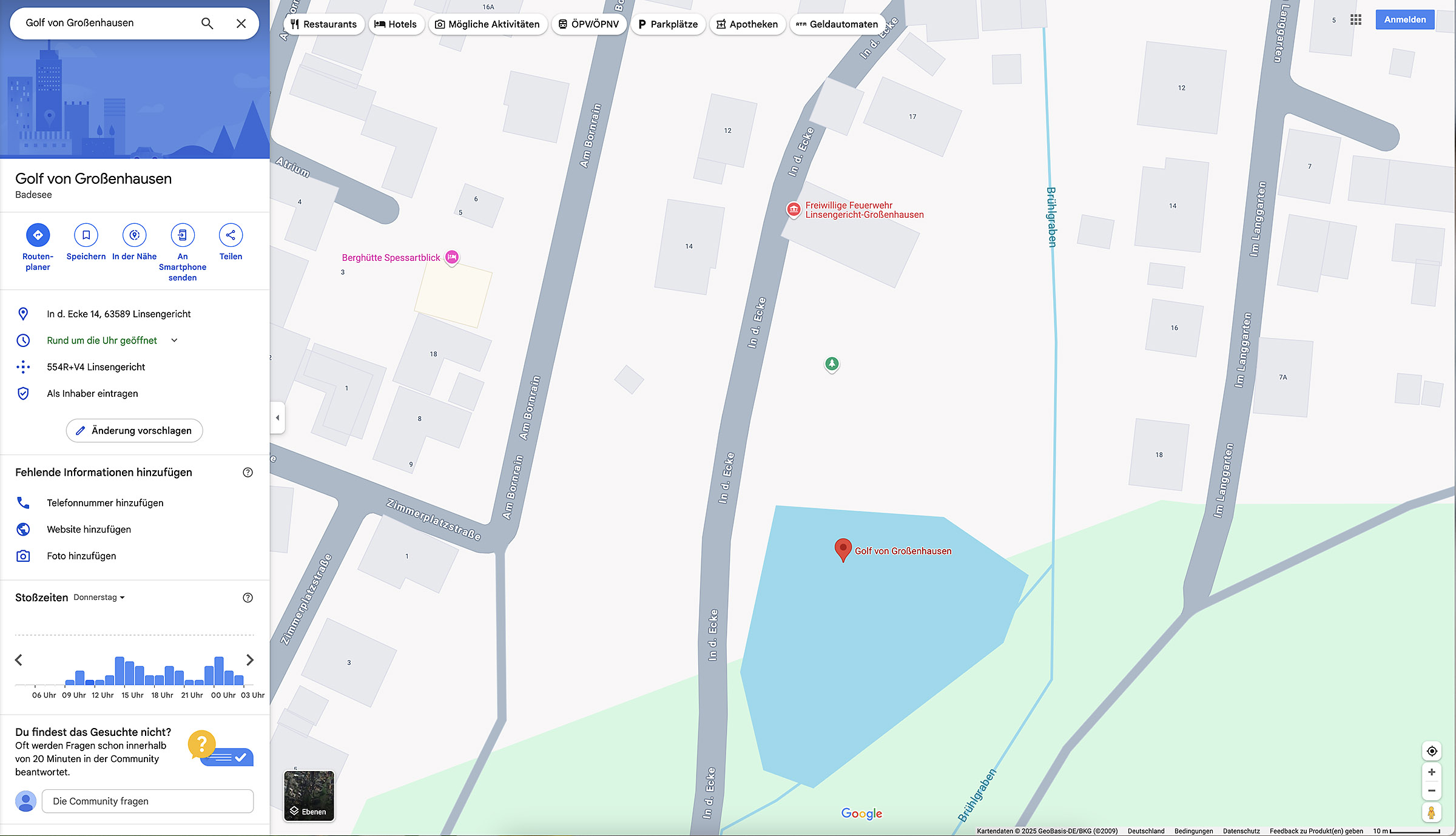Click the Teilen share icon

(231, 235)
